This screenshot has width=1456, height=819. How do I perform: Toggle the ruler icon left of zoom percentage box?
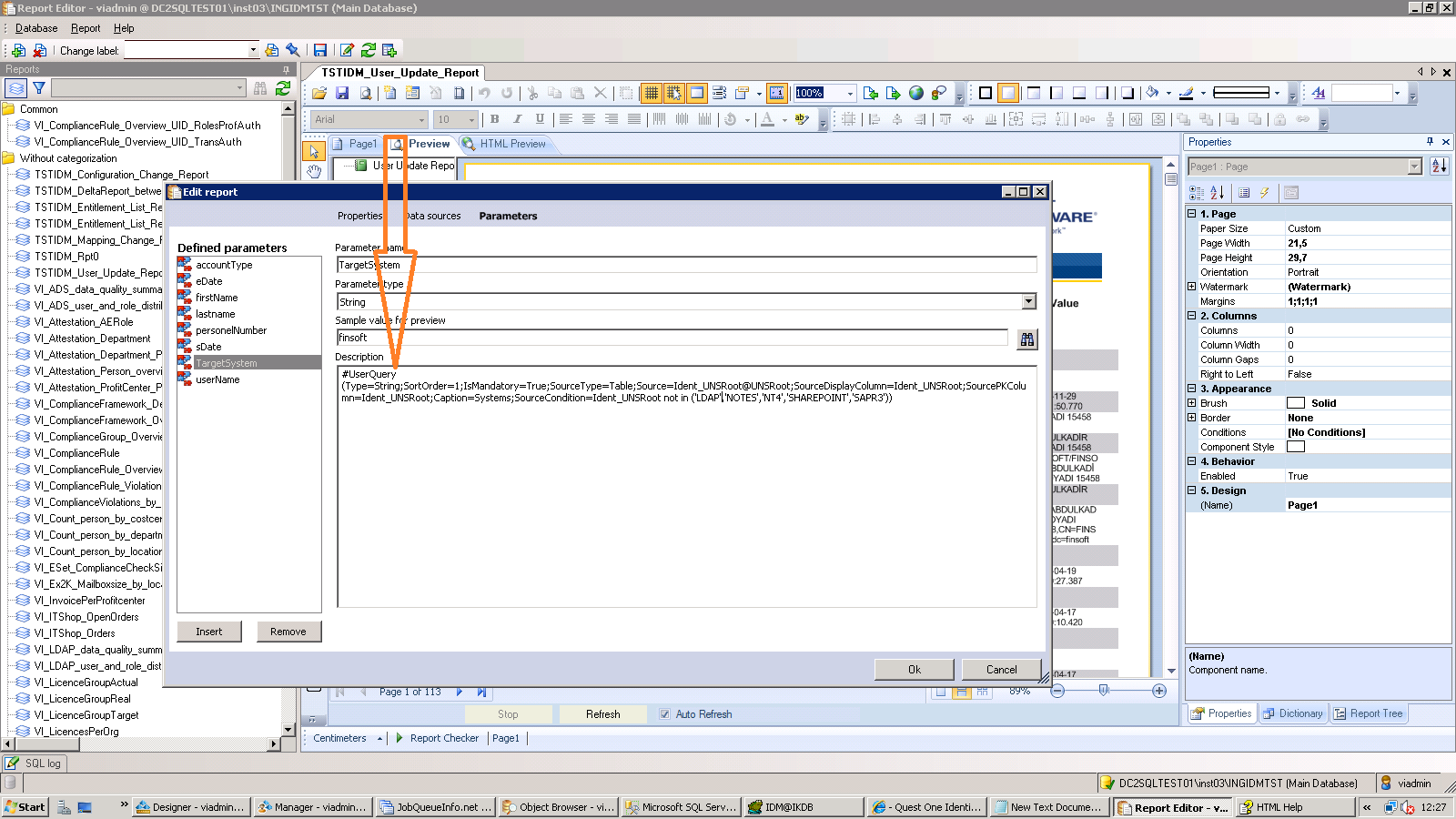(777, 93)
